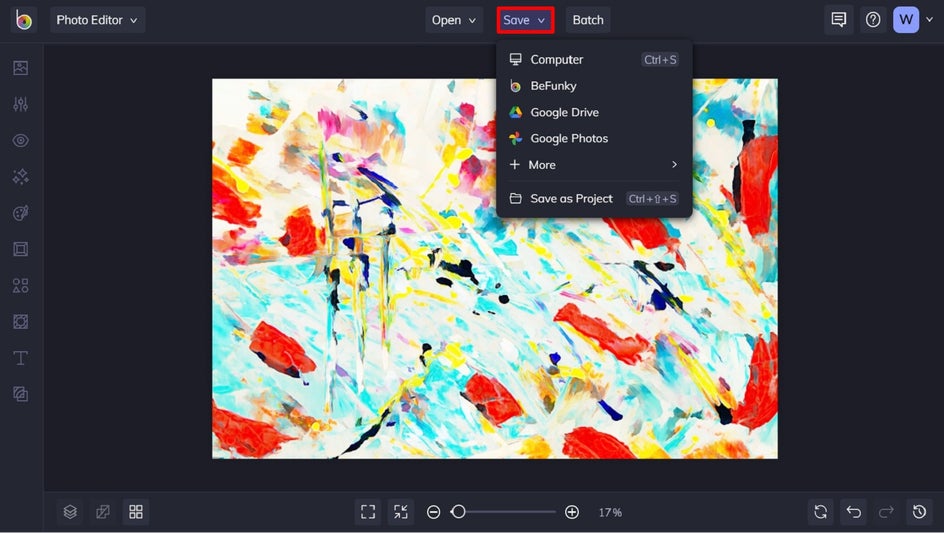Click the zoom slider handle
Viewport: 944px width, 533px height.
(x=459, y=512)
